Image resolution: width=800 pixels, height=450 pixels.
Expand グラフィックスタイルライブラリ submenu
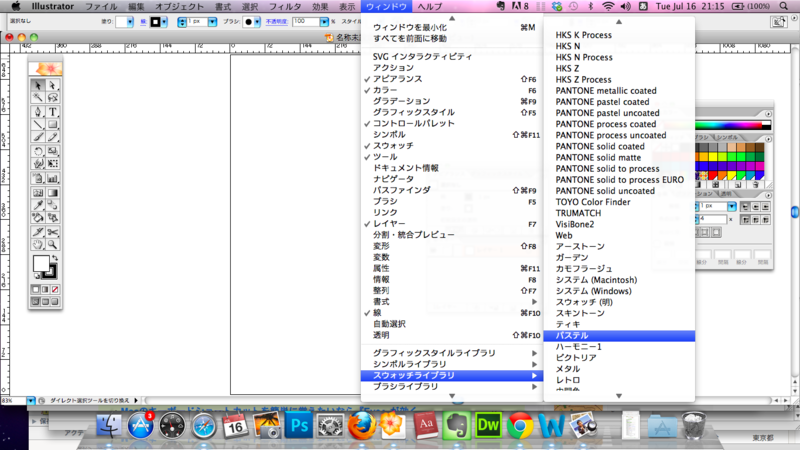(x=452, y=353)
